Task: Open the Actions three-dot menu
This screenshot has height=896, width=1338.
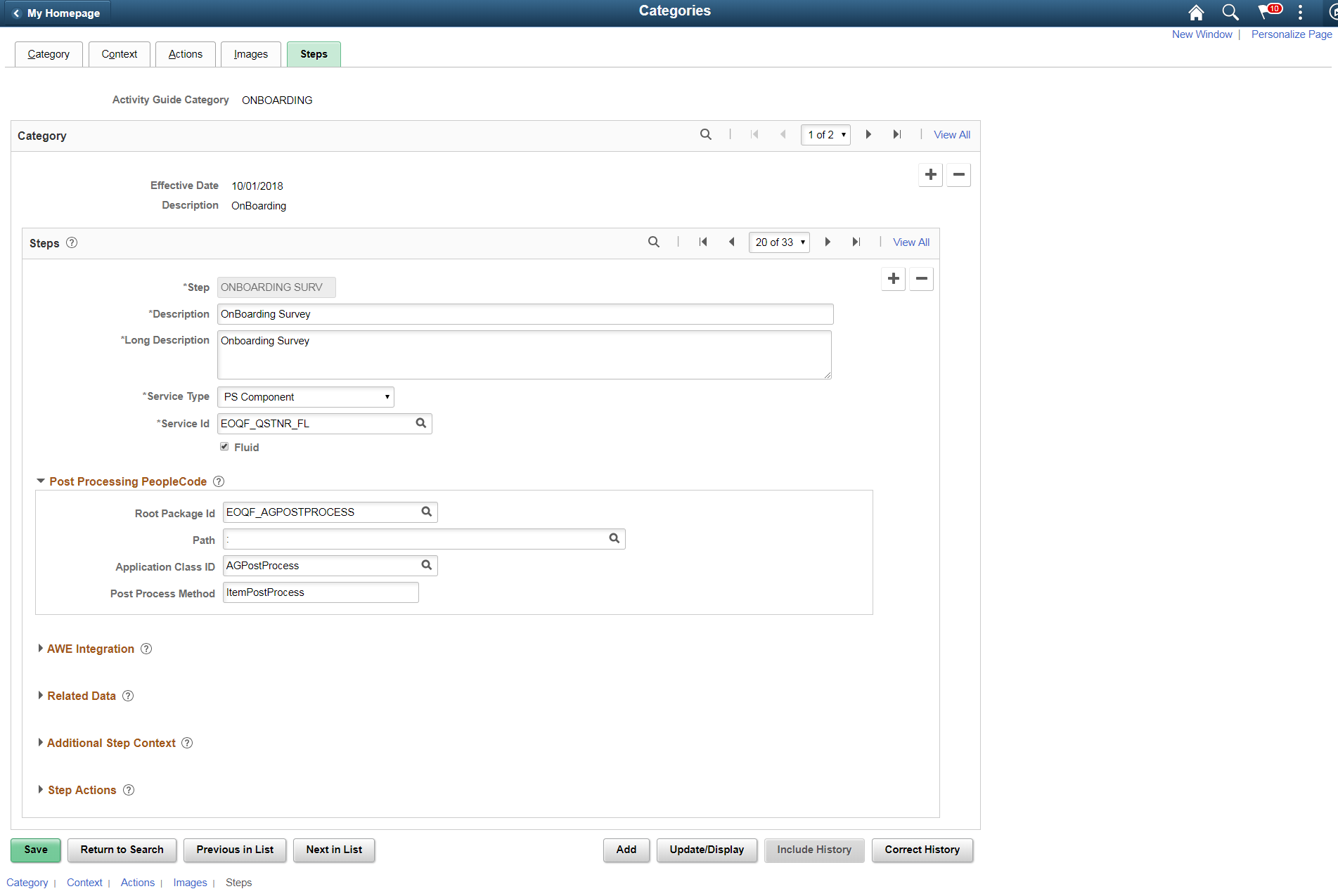Action: pyautogui.click(x=1300, y=12)
